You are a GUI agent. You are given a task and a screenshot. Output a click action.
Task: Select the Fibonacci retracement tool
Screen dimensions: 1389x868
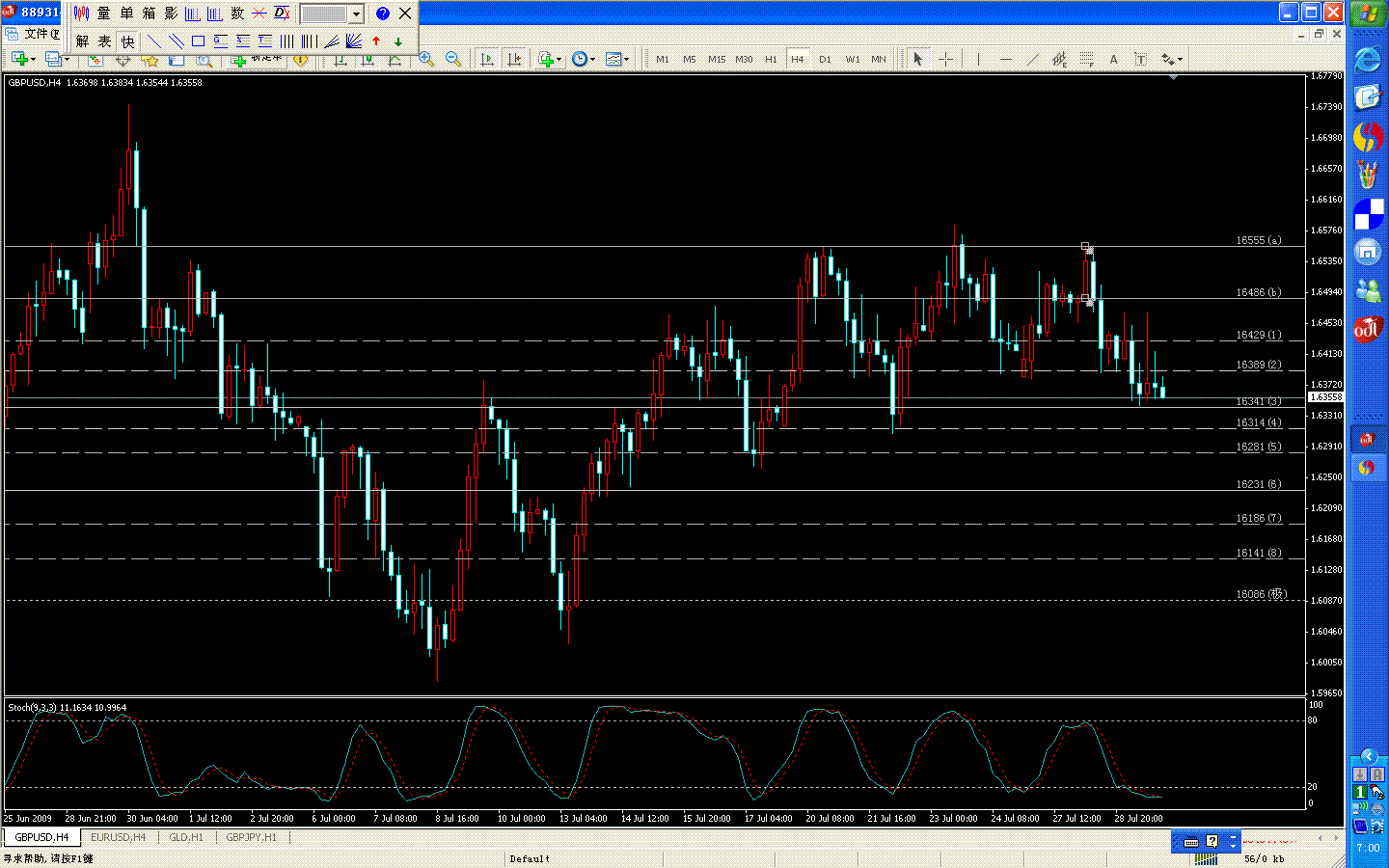[x=1086, y=59]
